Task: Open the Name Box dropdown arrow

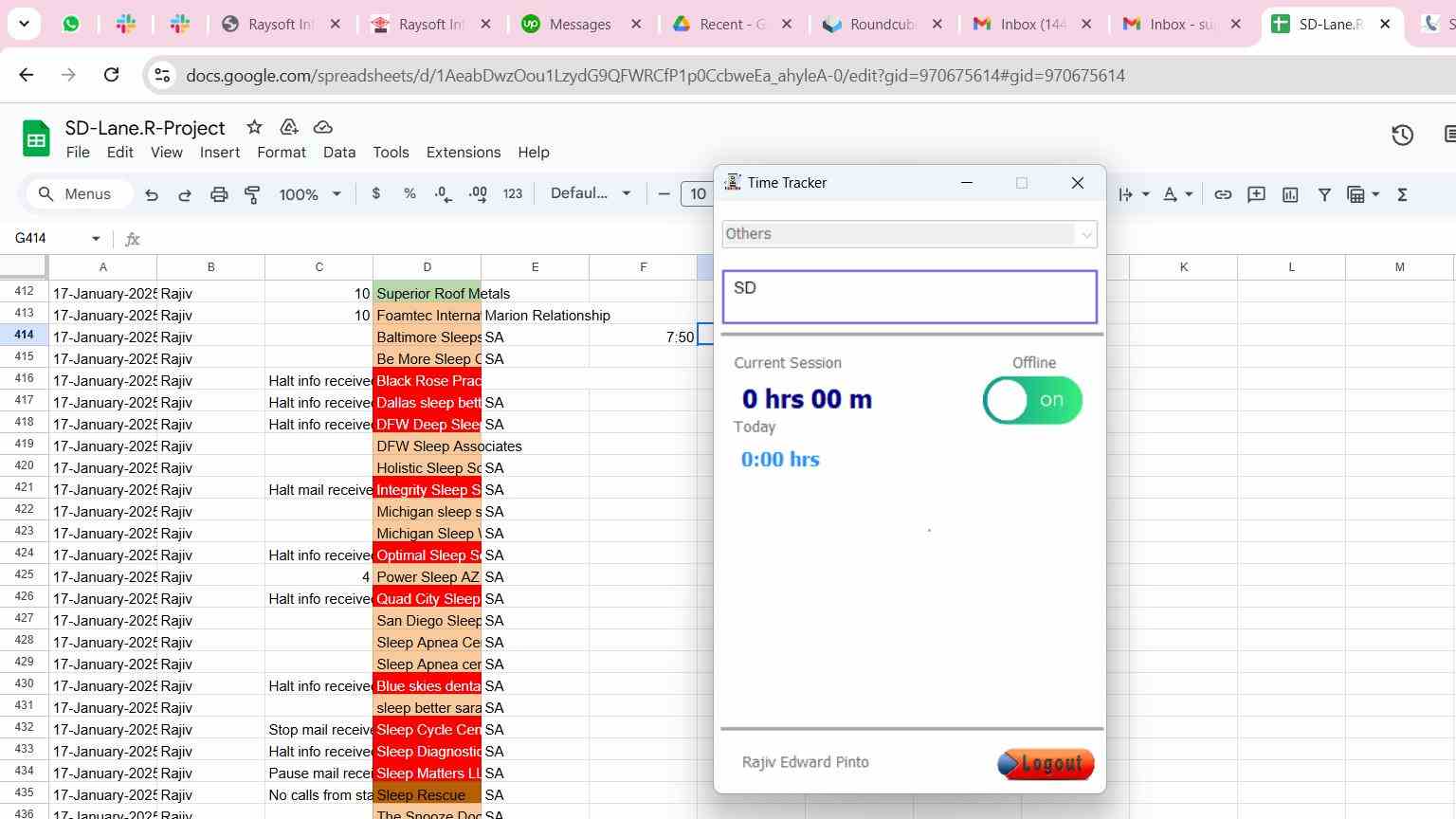Action: 96,238
